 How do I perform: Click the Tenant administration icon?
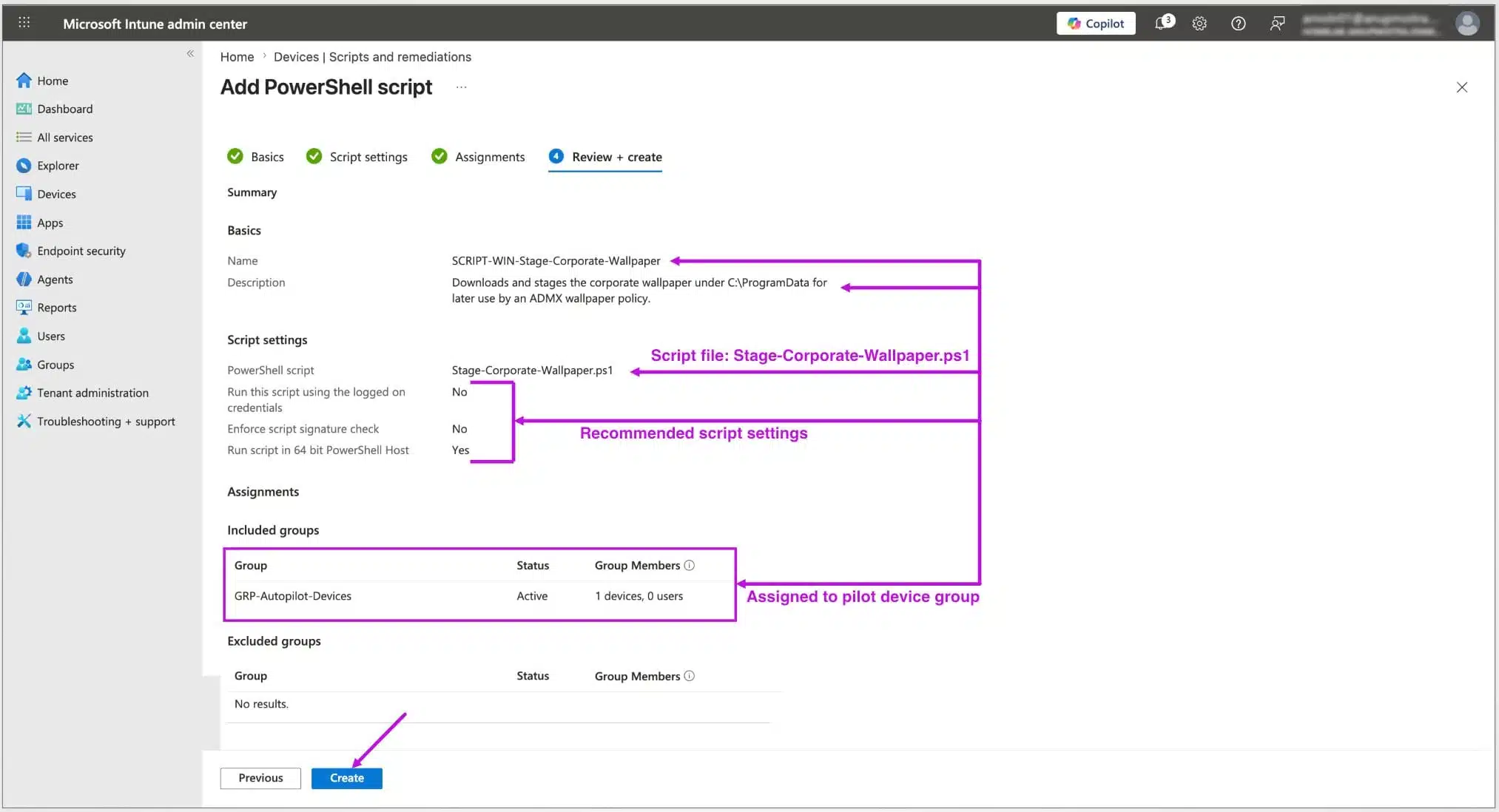(24, 393)
